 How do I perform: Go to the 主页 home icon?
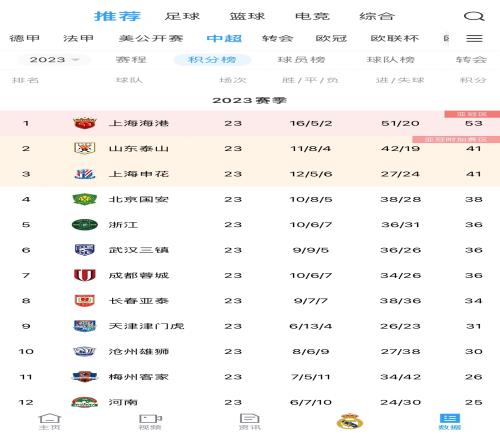(x=50, y=422)
